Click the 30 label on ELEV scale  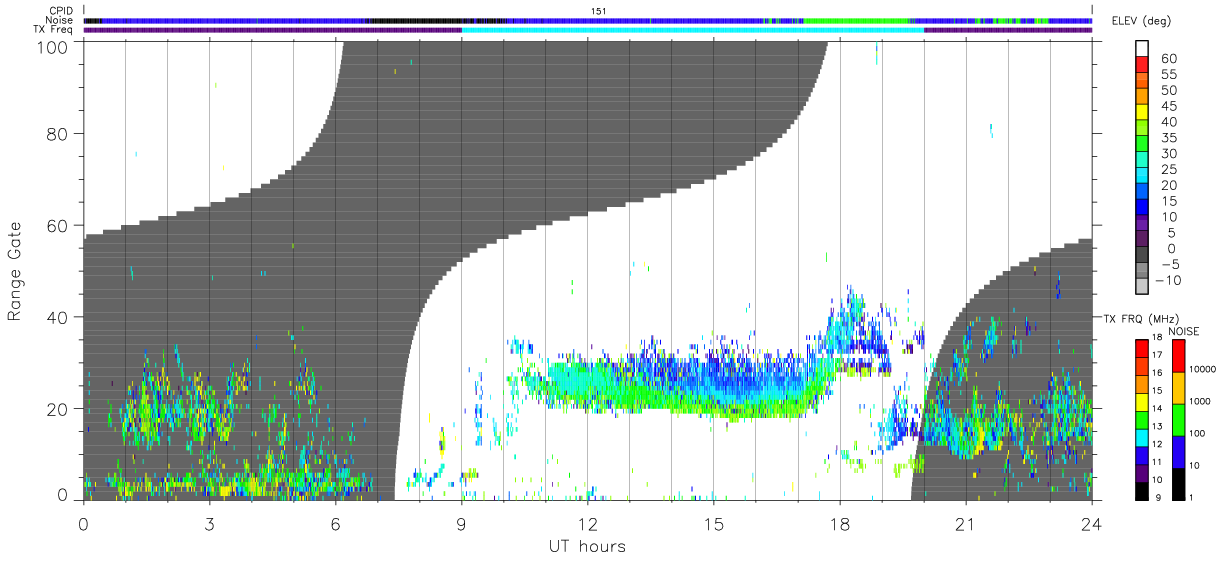(x=1169, y=154)
